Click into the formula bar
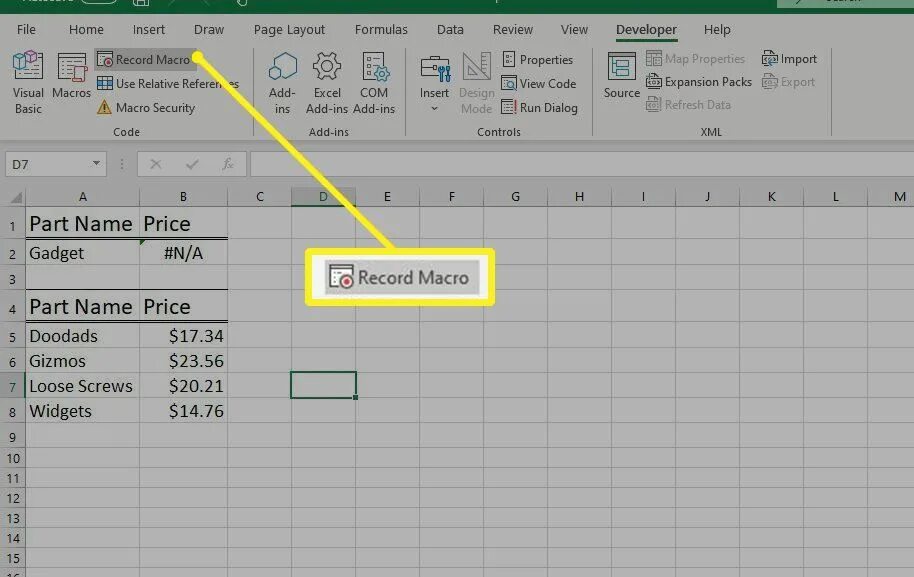 582,164
